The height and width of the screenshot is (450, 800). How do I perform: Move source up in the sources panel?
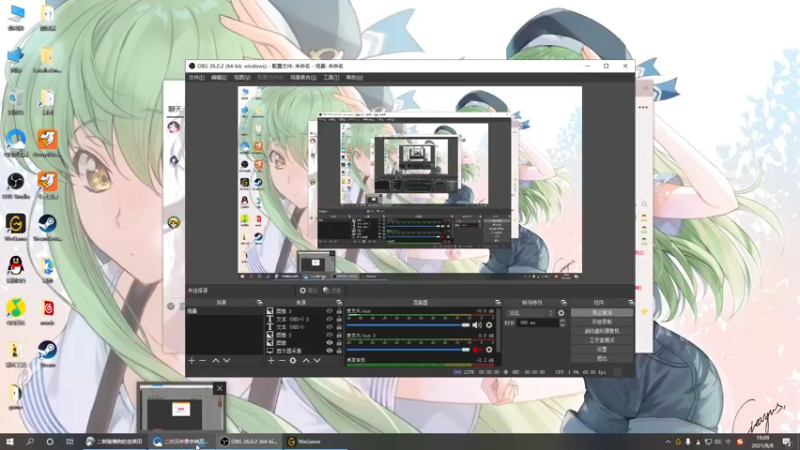click(x=306, y=361)
